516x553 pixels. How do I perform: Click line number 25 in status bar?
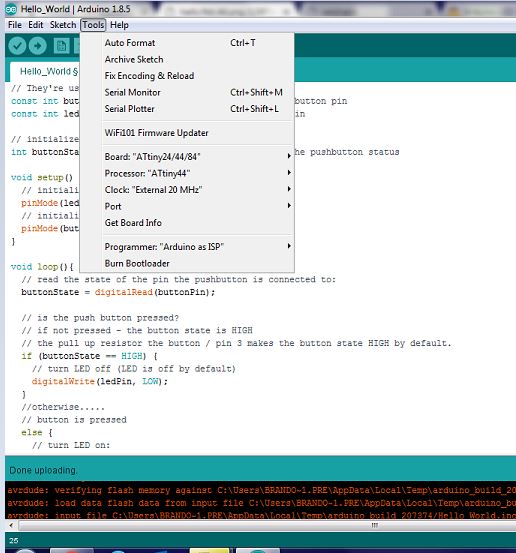pyautogui.click(x=13, y=540)
